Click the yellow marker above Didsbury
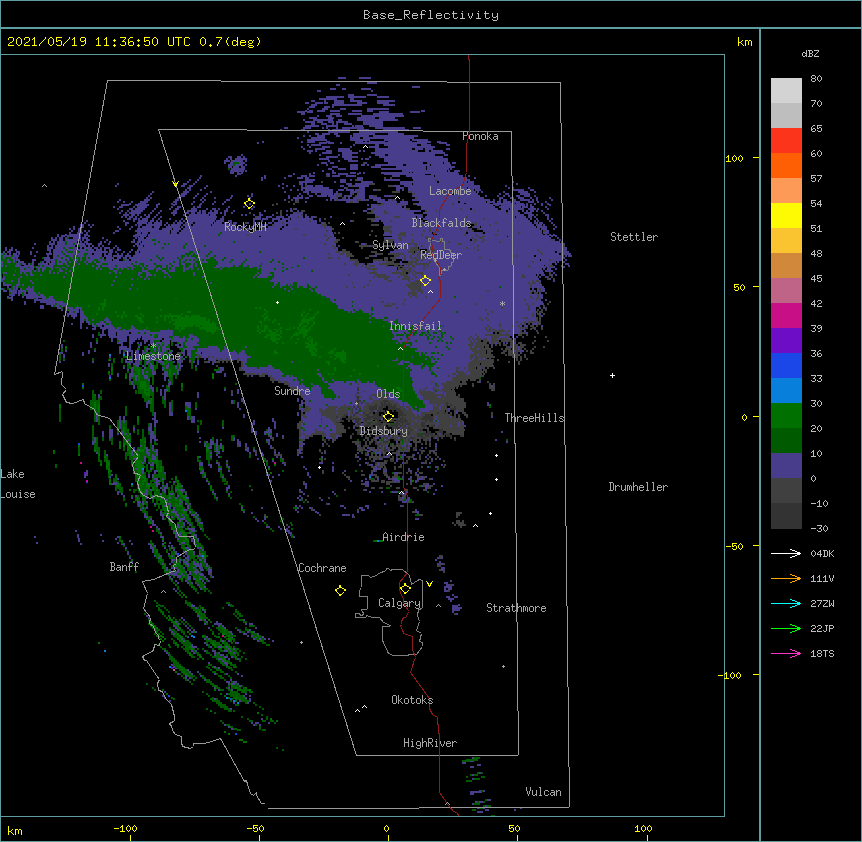Screen dimensions: 862x842 click(x=388, y=416)
